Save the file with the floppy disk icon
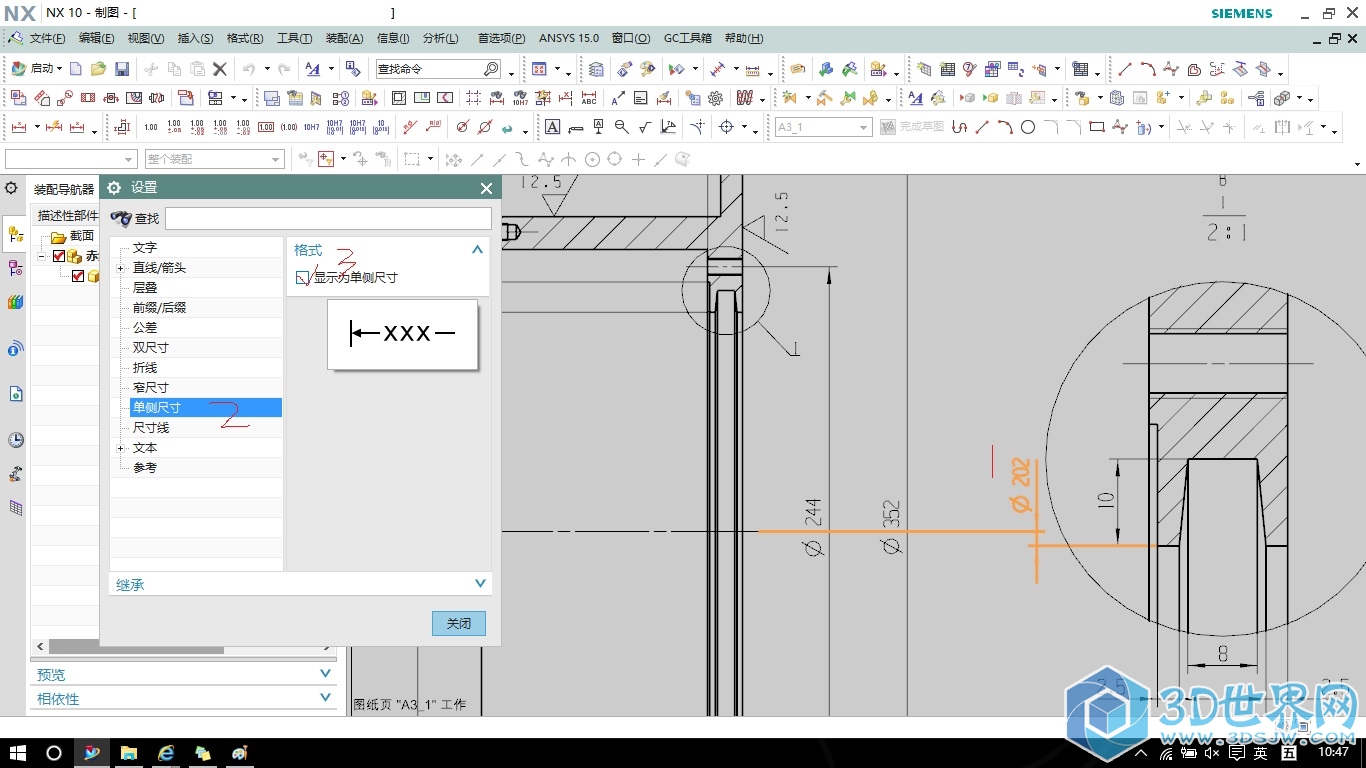Screen dimensions: 1366x768 pos(122,69)
